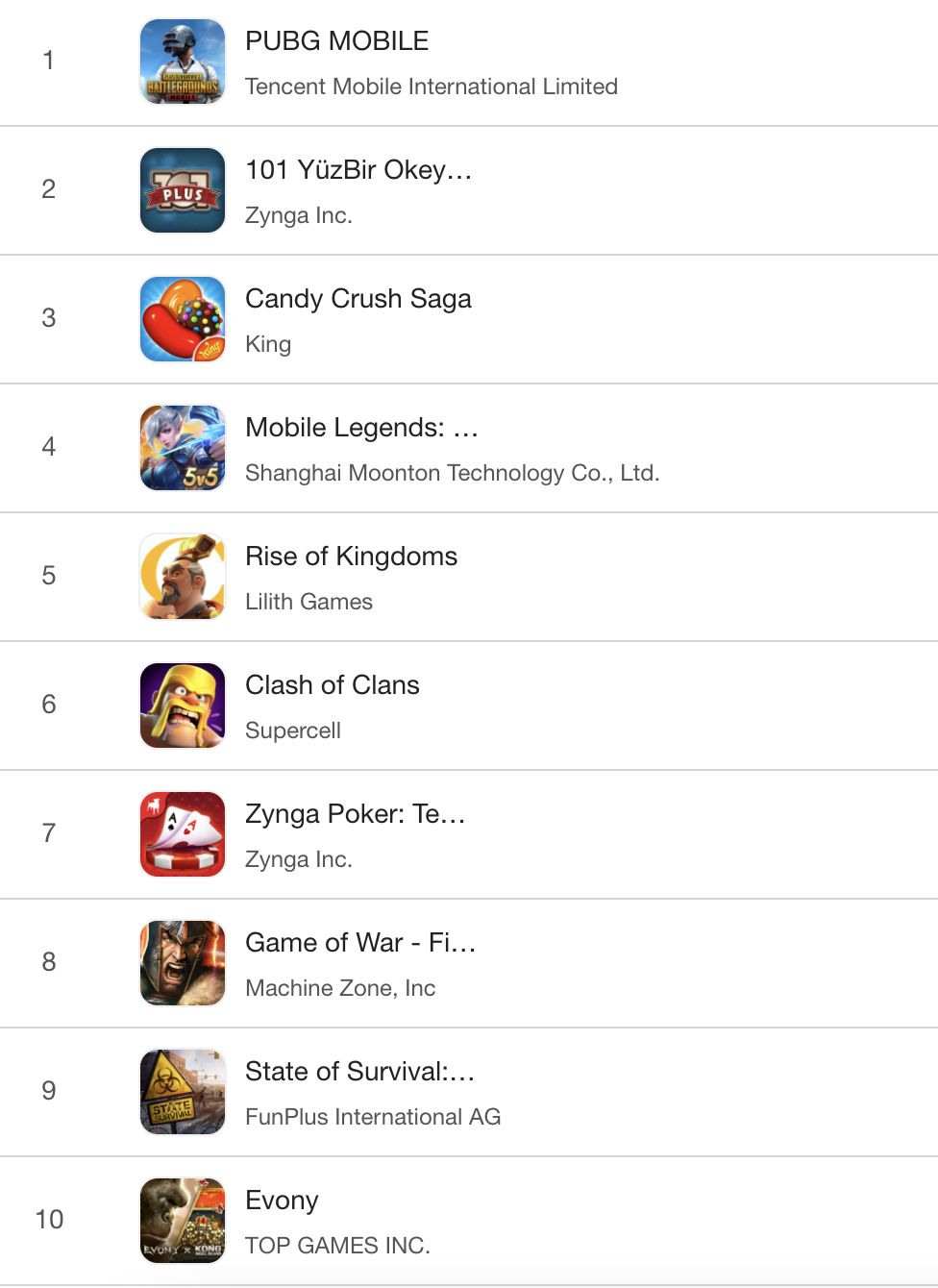The width and height of the screenshot is (938, 1288).
Task: Click the PUBG MOBILE app icon
Action: click(183, 62)
